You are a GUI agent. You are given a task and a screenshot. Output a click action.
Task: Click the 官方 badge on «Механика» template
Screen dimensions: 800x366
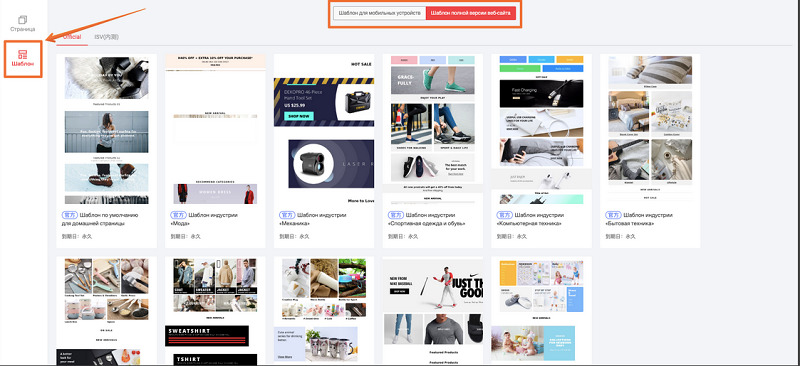pos(288,215)
